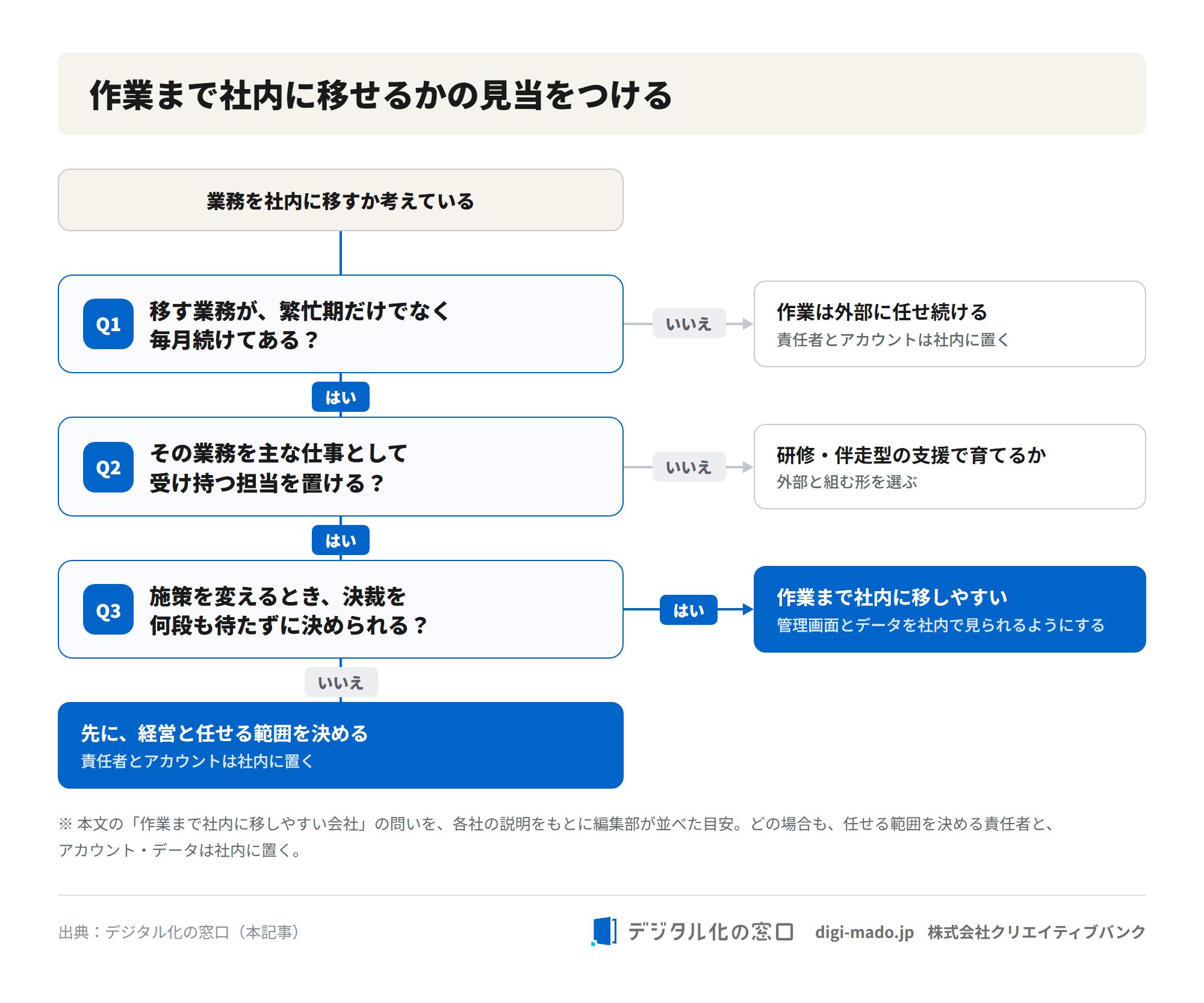Image resolution: width=1204 pixels, height=1003 pixels.
Task: Select the result 先に、経営と任せる範囲を決める
Action: click(x=341, y=745)
